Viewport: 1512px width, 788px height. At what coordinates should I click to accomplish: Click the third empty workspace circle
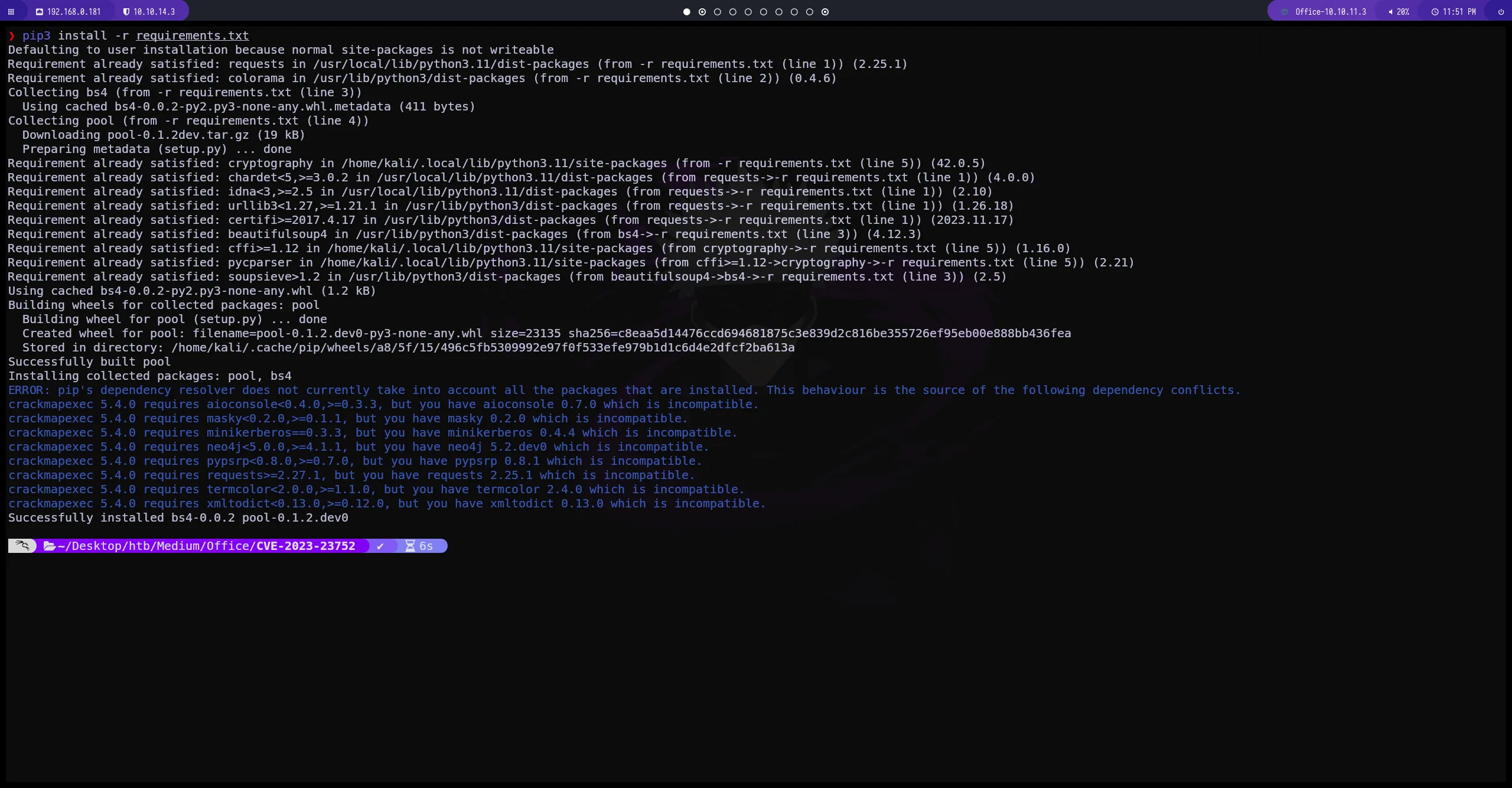point(718,12)
